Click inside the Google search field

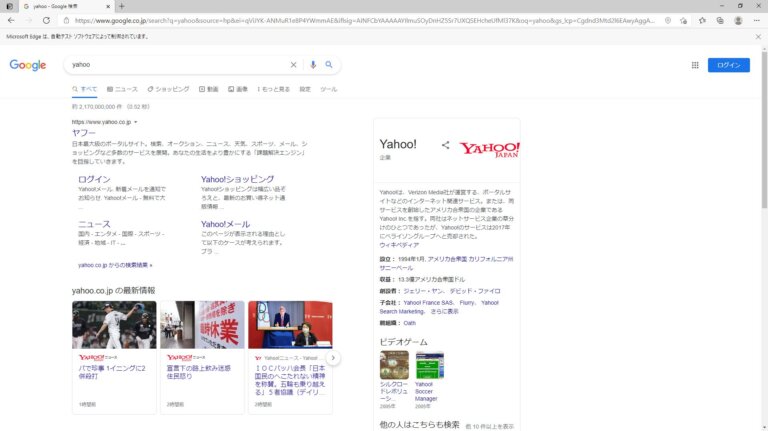[179, 65]
